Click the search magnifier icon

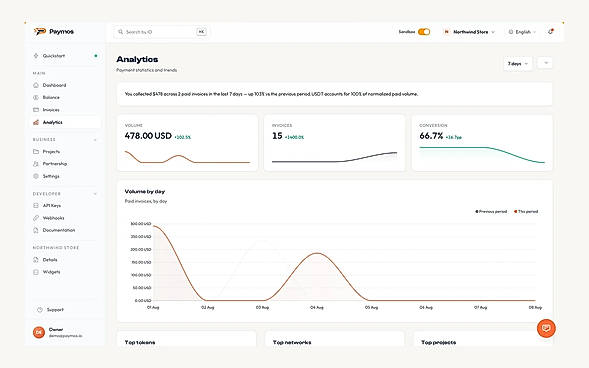pos(120,32)
